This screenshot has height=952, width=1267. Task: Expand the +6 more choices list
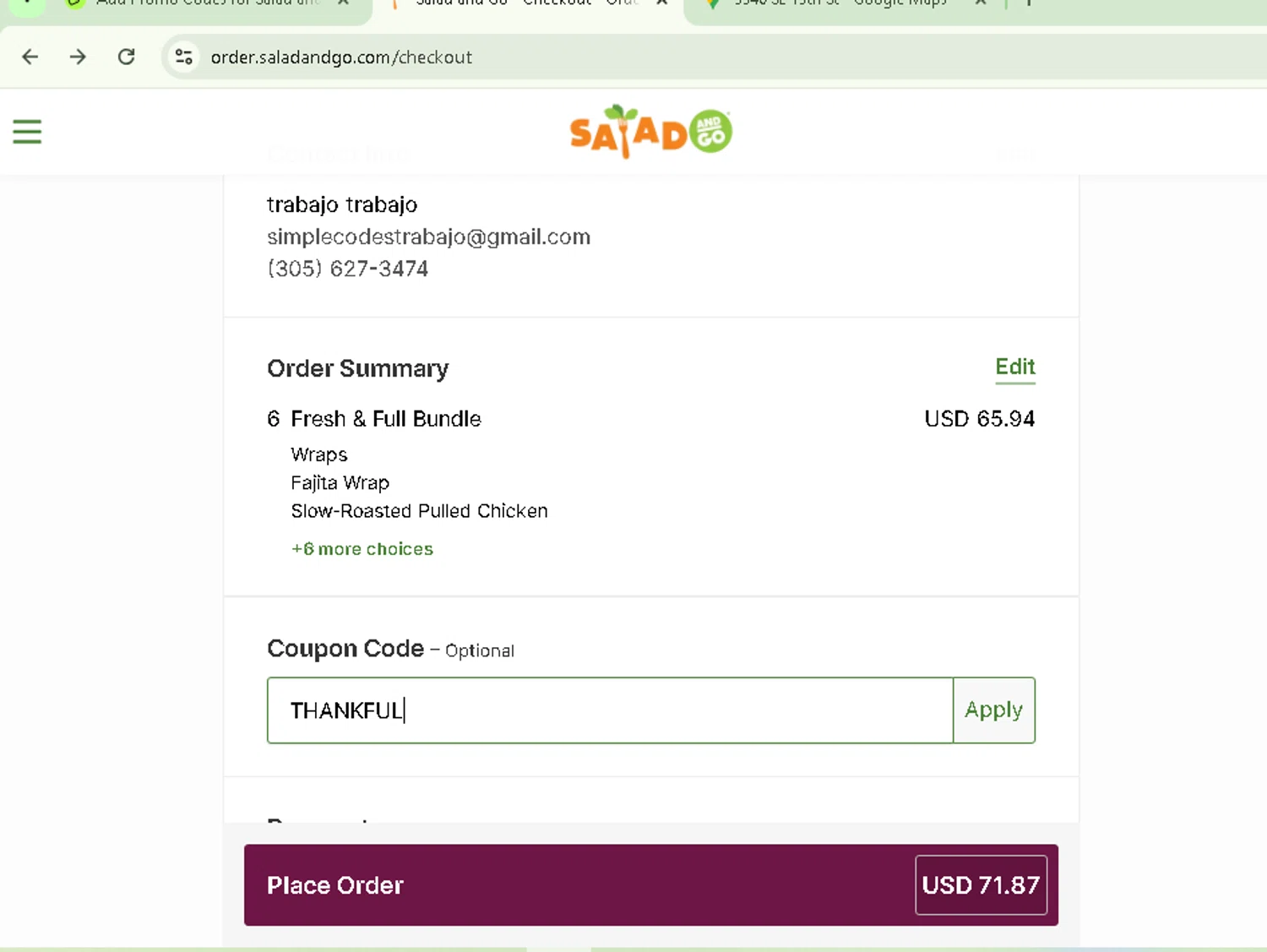[362, 549]
